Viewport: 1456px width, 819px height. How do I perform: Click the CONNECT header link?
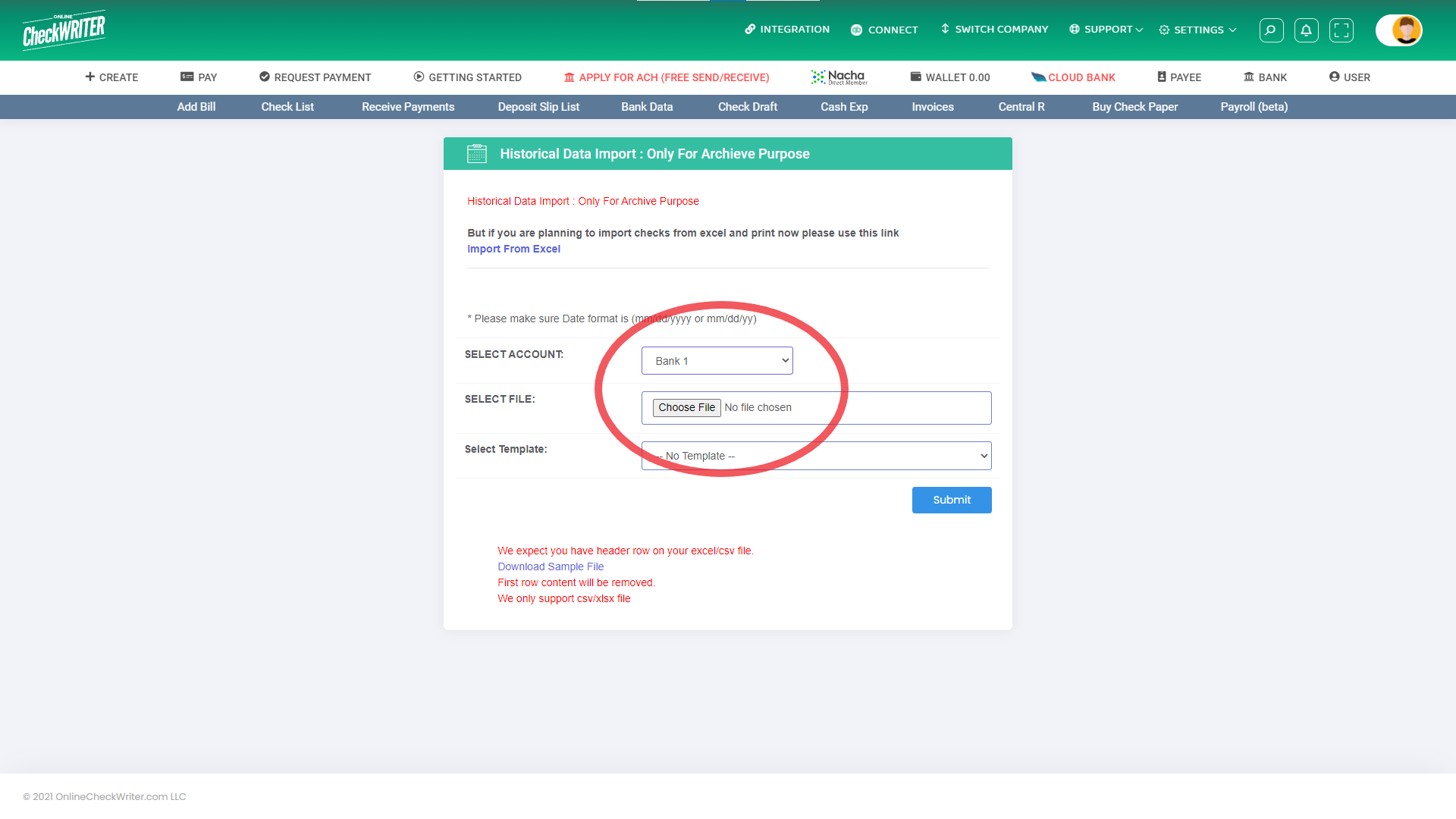(893, 30)
